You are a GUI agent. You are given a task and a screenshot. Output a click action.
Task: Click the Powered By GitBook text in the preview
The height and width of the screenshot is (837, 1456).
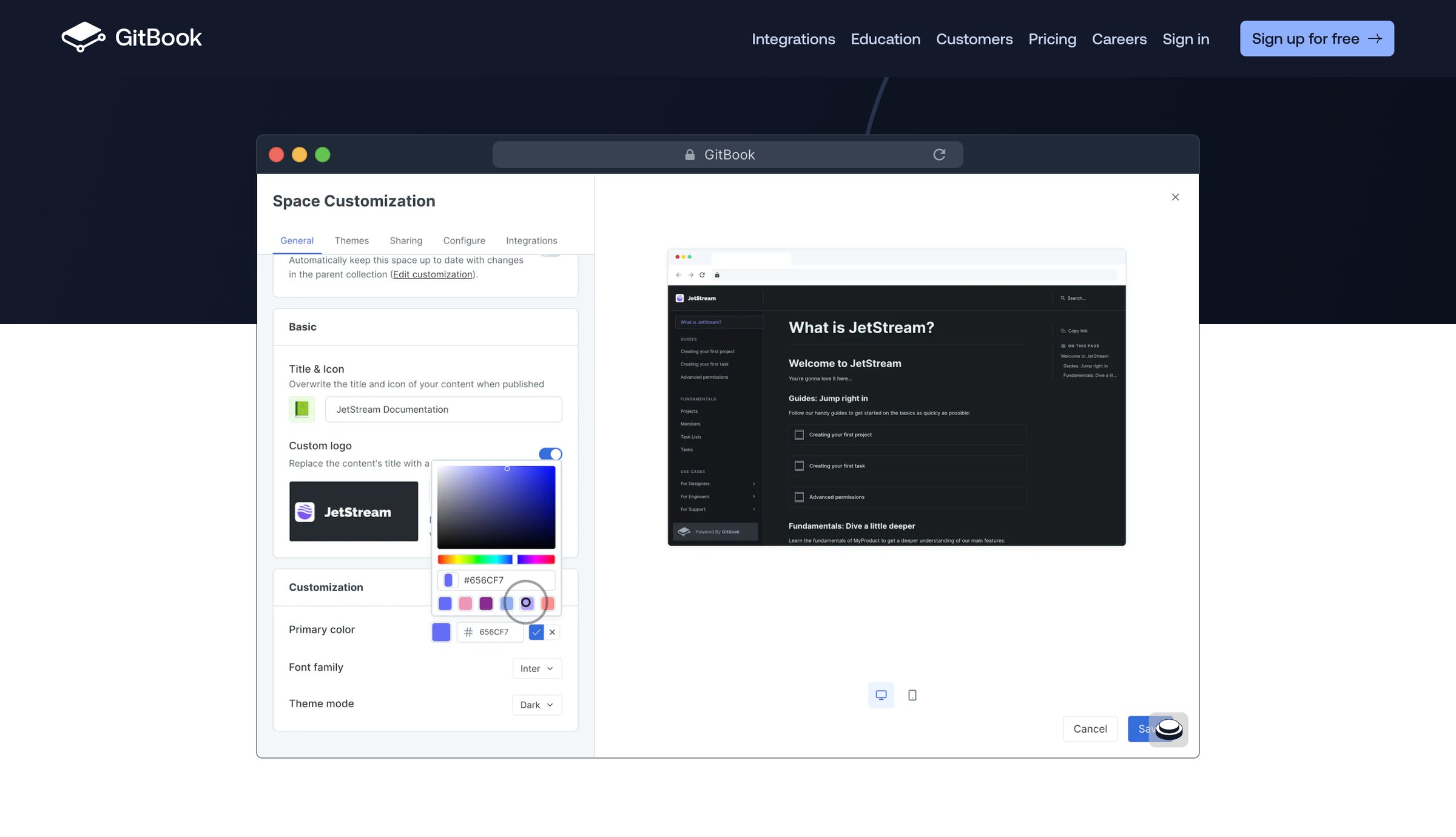pos(717,532)
